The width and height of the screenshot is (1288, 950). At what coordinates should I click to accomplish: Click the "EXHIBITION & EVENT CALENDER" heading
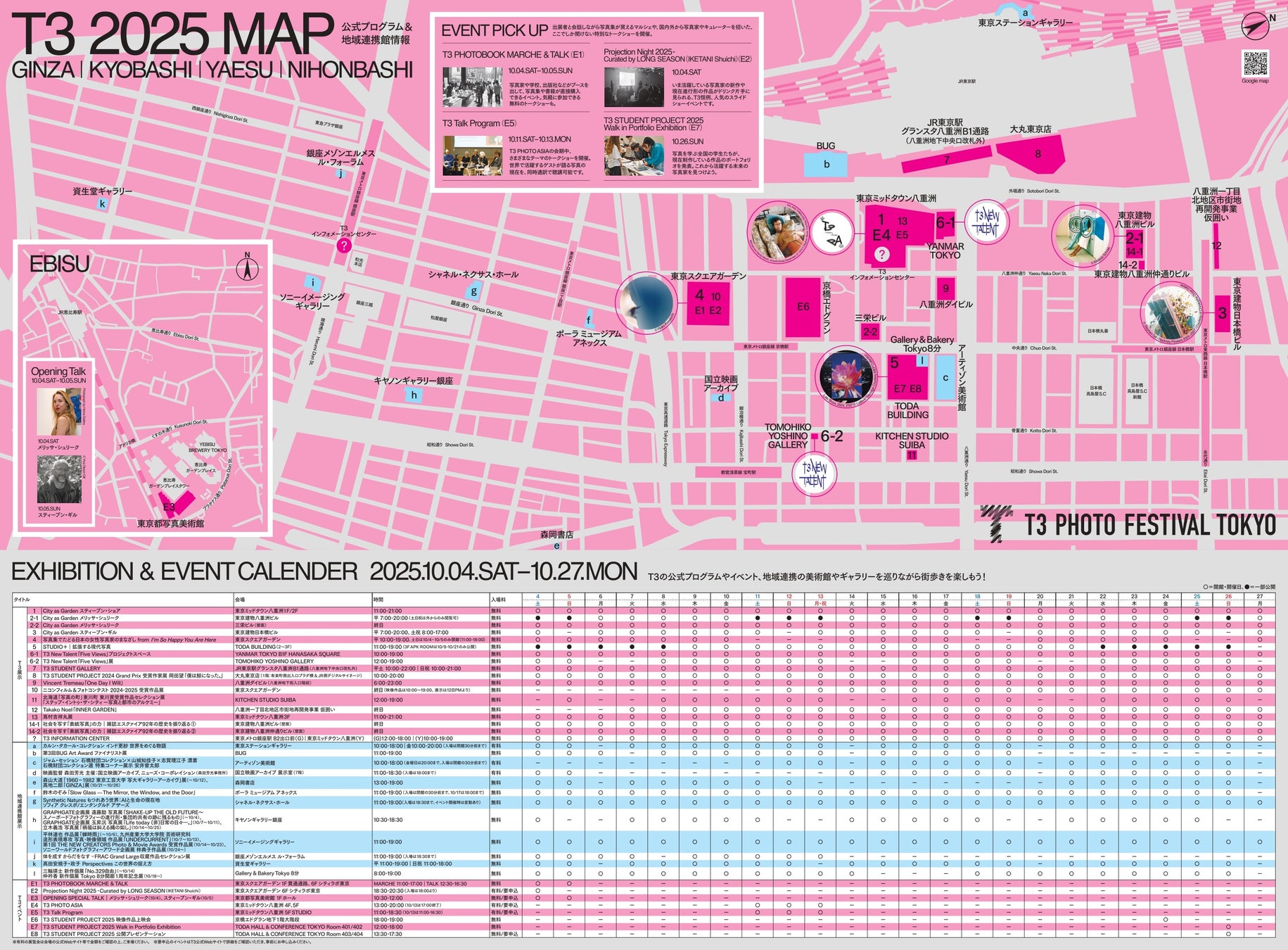pos(185,571)
